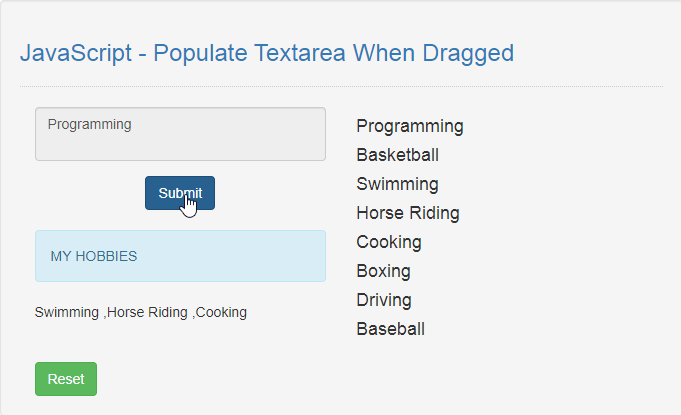
Task: Click Horse Riding in the submitted hobbies text
Action: pos(147,313)
